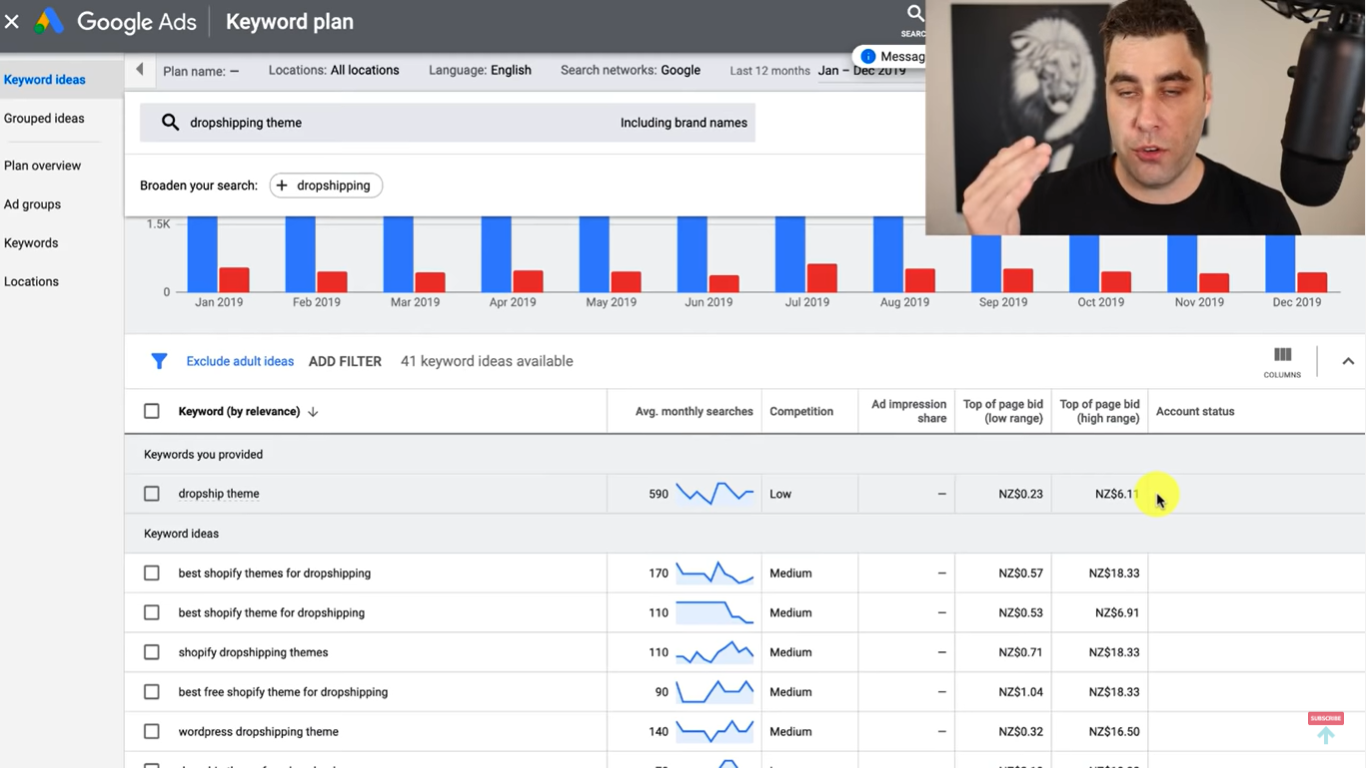Select the 'shopify dropshipping themes' checkbox
Image resolution: width=1366 pixels, height=768 pixels.
[x=152, y=652]
